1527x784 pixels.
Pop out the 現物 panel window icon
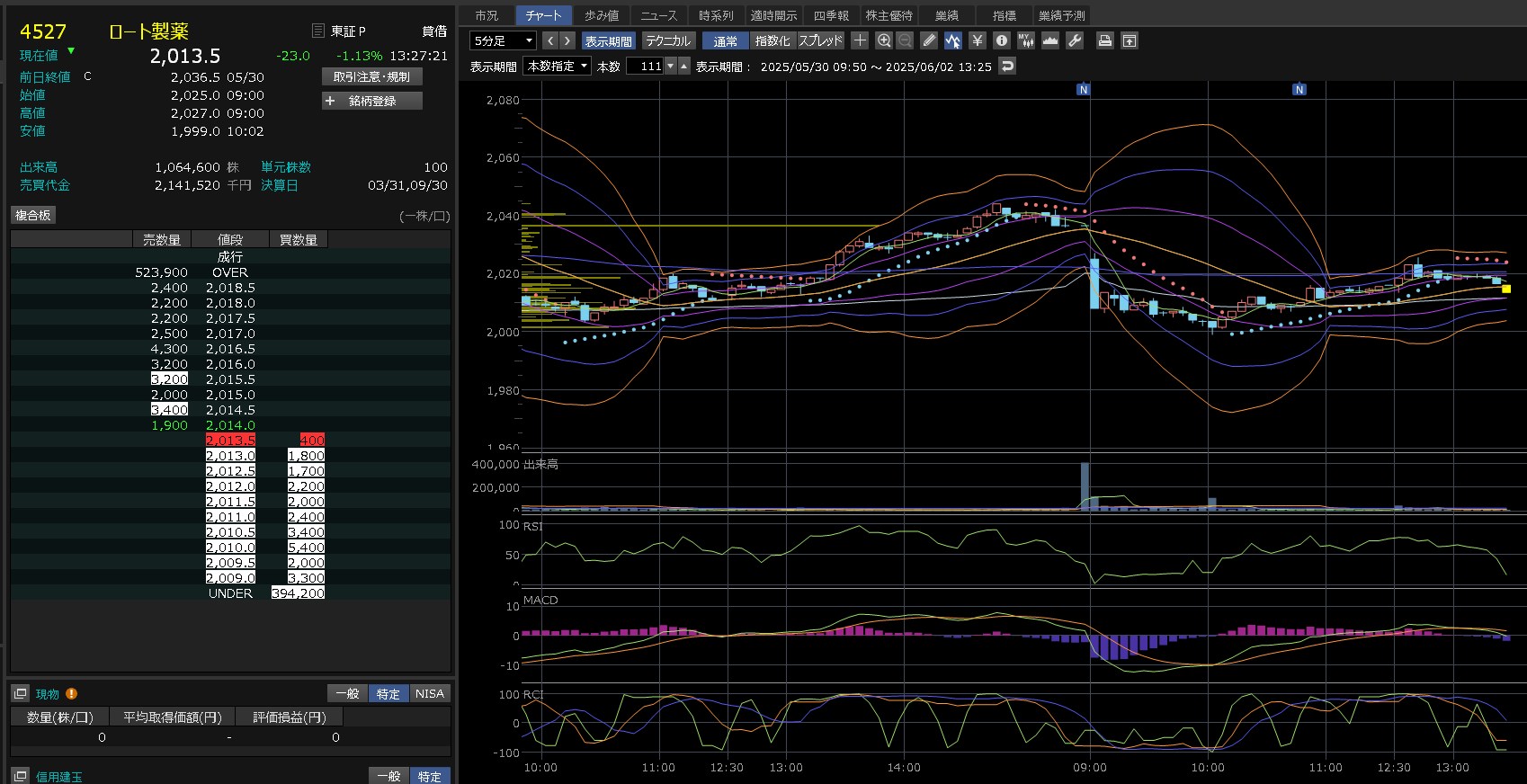[x=20, y=693]
